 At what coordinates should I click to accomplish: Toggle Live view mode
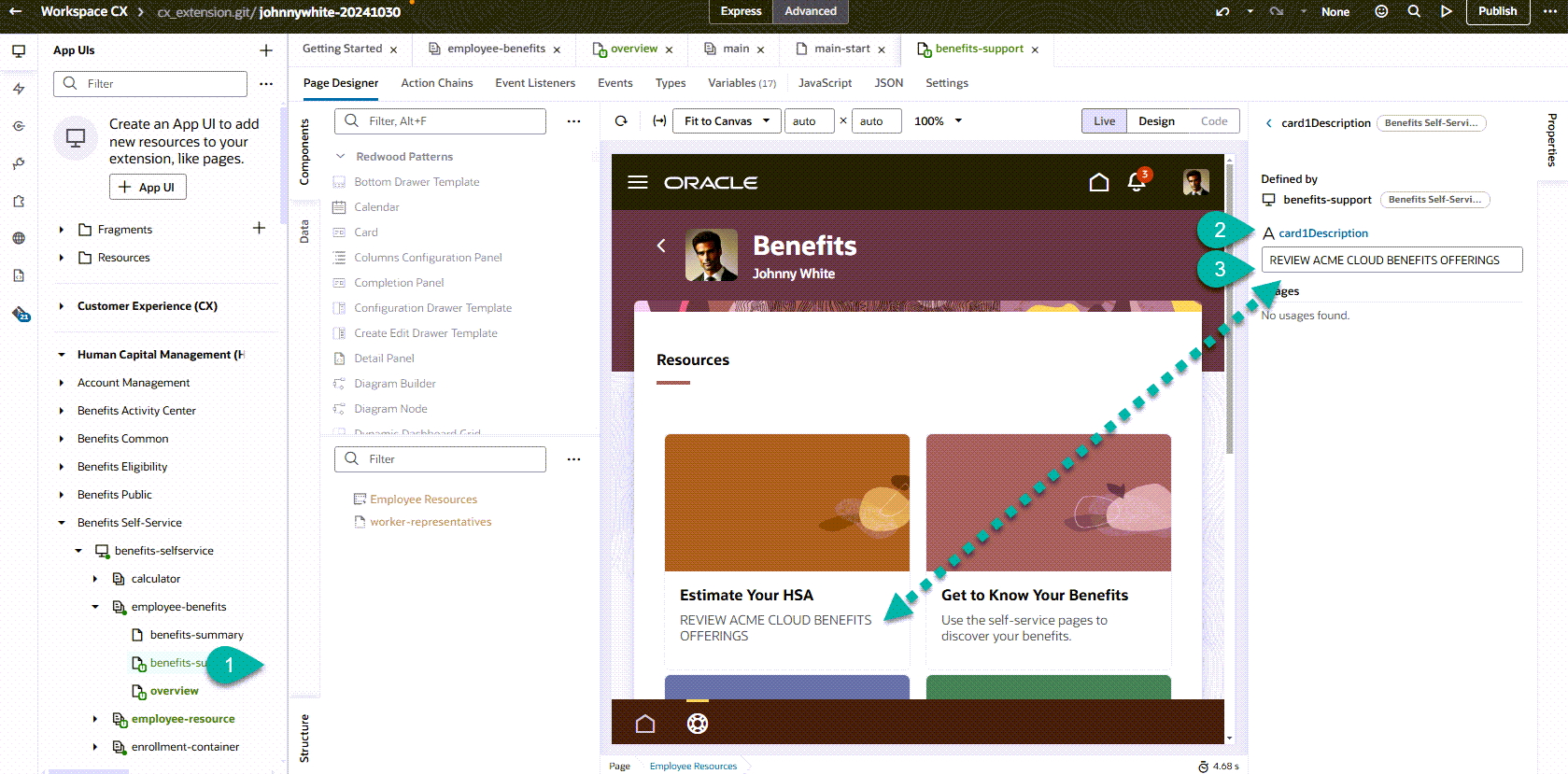[x=1105, y=121]
